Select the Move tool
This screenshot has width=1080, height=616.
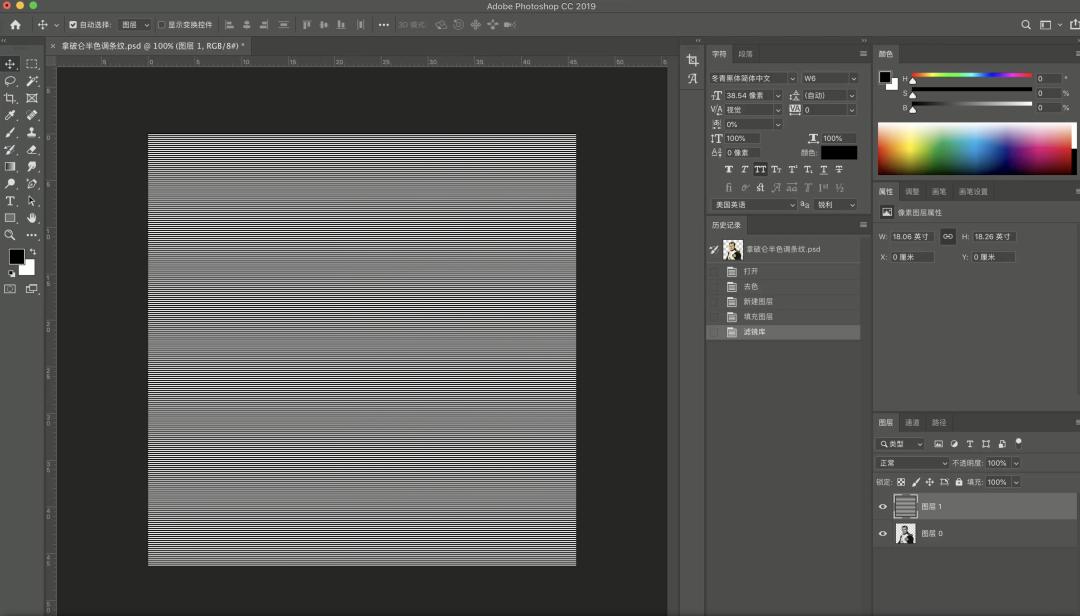(x=10, y=64)
